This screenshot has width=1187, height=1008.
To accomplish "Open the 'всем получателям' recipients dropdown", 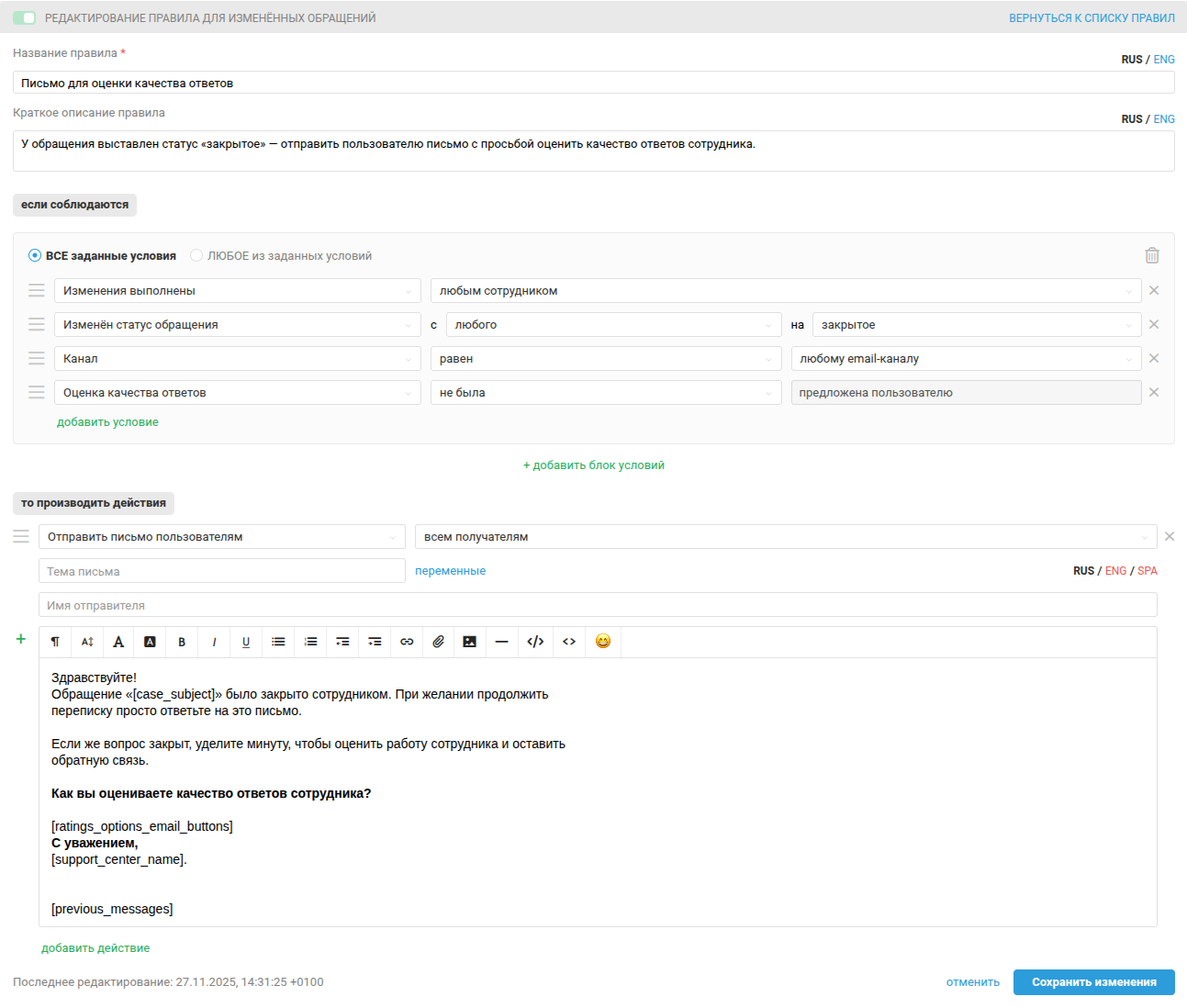I will pyautogui.click(x=785, y=537).
